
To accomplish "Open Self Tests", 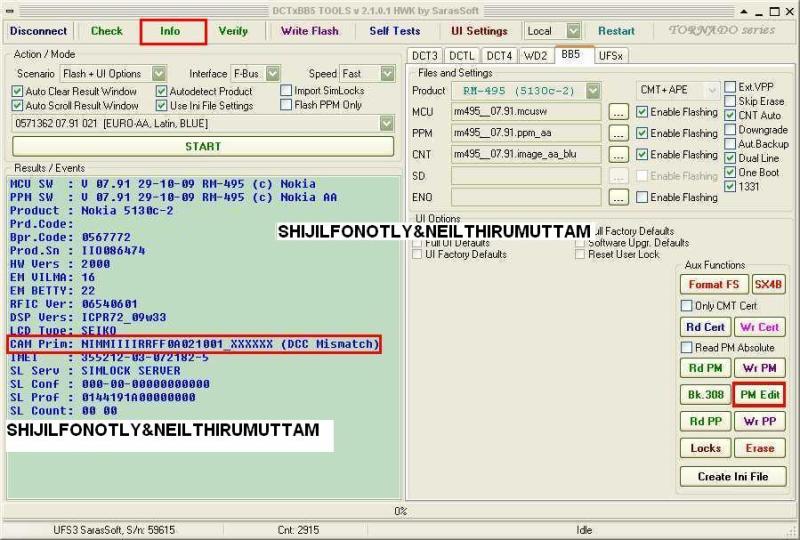I will pos(395,31).
